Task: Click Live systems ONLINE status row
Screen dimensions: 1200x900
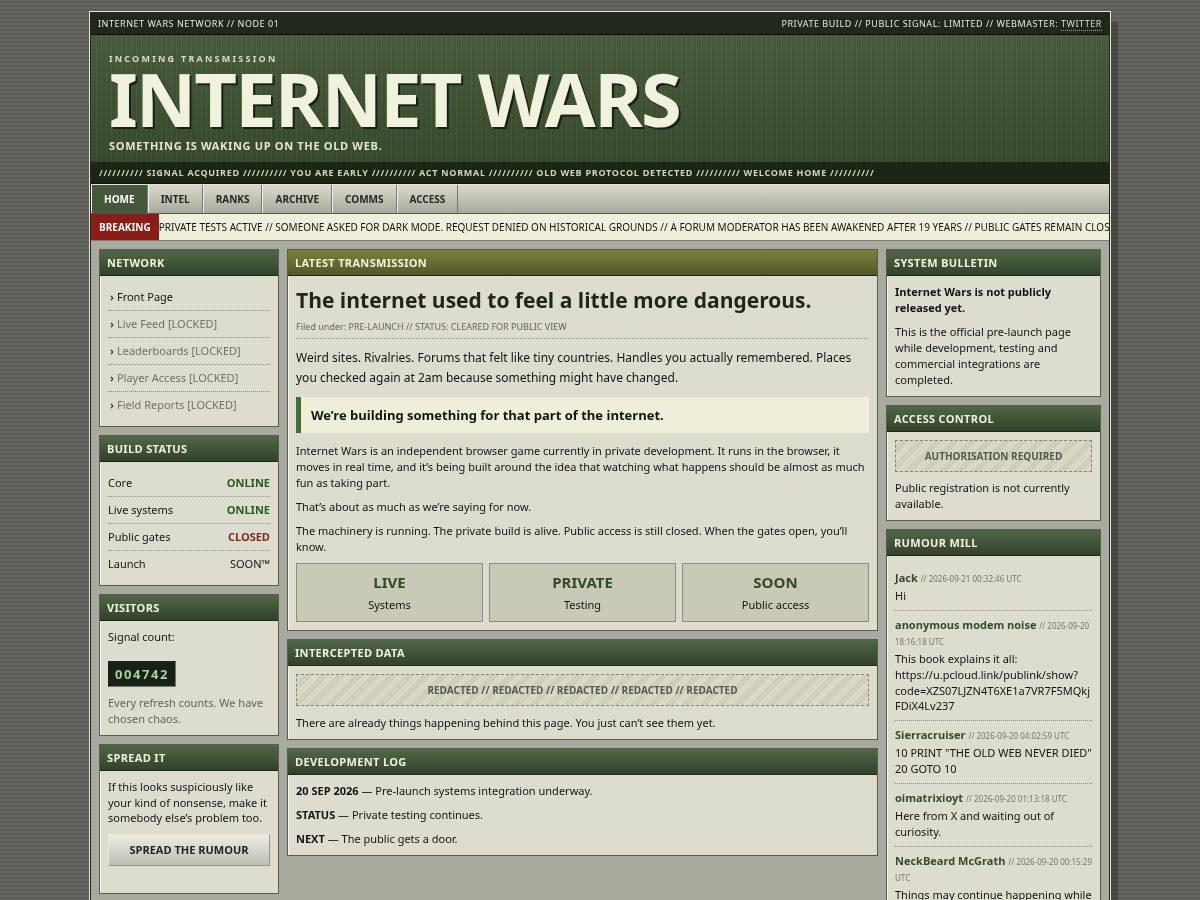Action: point(189,510)
